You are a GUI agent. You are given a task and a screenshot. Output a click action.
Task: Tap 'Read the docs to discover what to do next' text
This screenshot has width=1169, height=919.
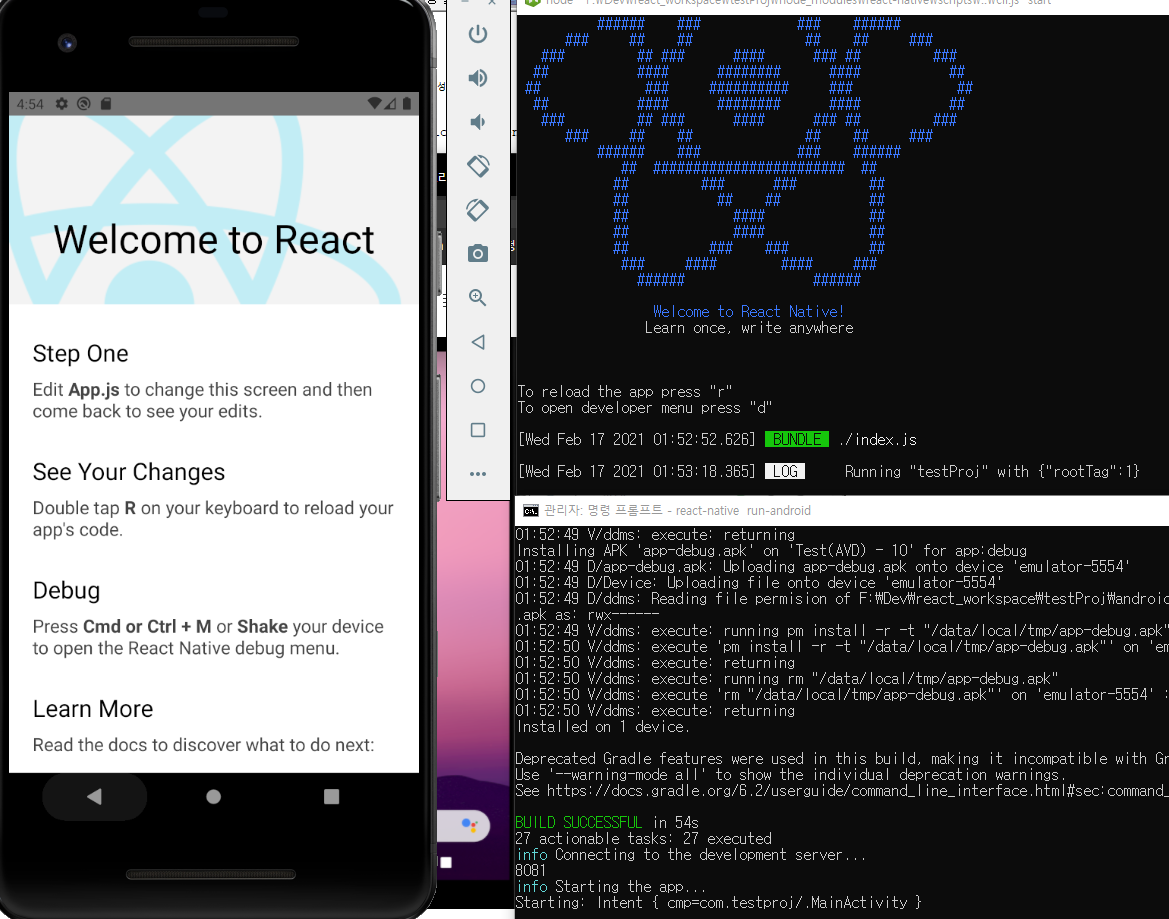204,745
